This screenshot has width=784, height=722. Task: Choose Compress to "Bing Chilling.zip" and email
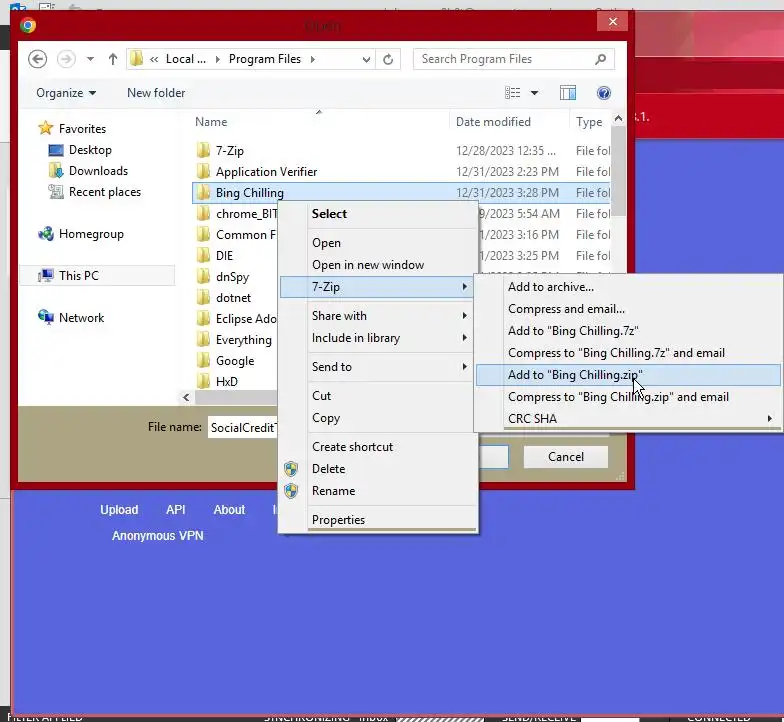(628, 397)
